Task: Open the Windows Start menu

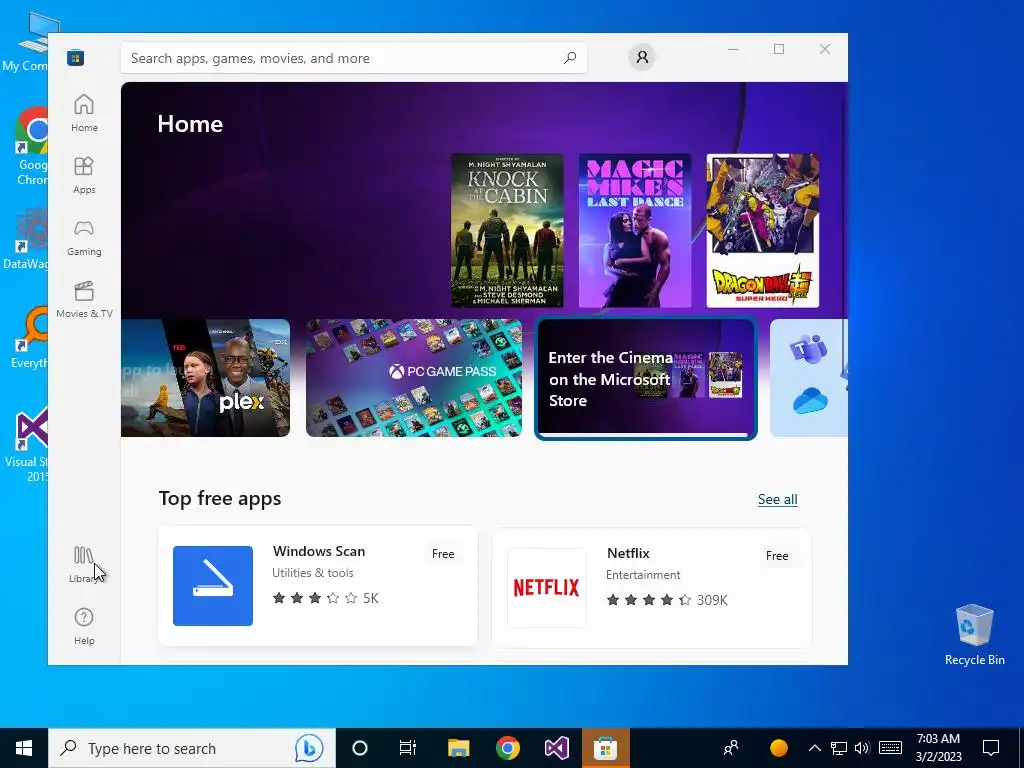Action: pyautogui.click(x=24, y=748)
